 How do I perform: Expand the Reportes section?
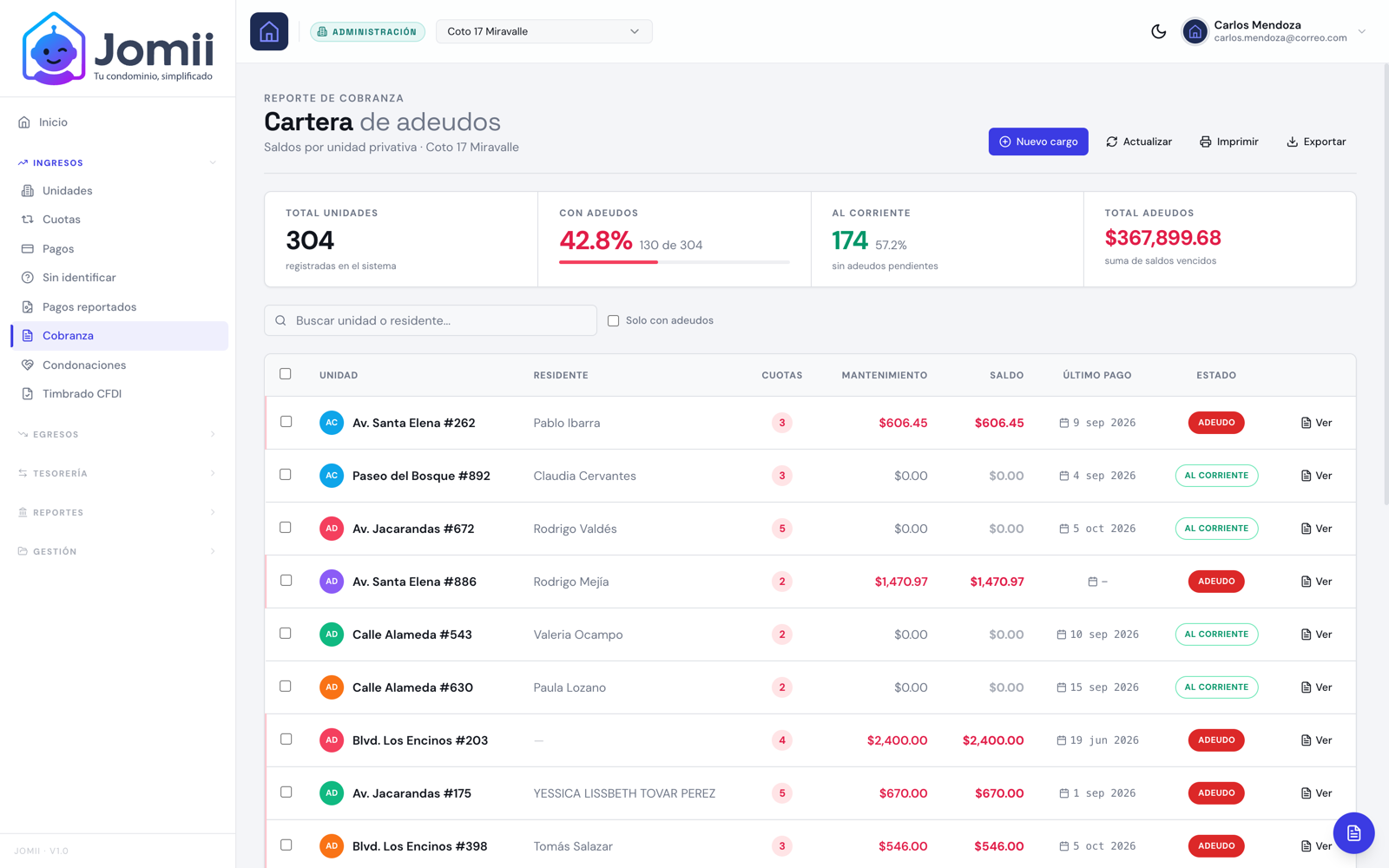117,512
